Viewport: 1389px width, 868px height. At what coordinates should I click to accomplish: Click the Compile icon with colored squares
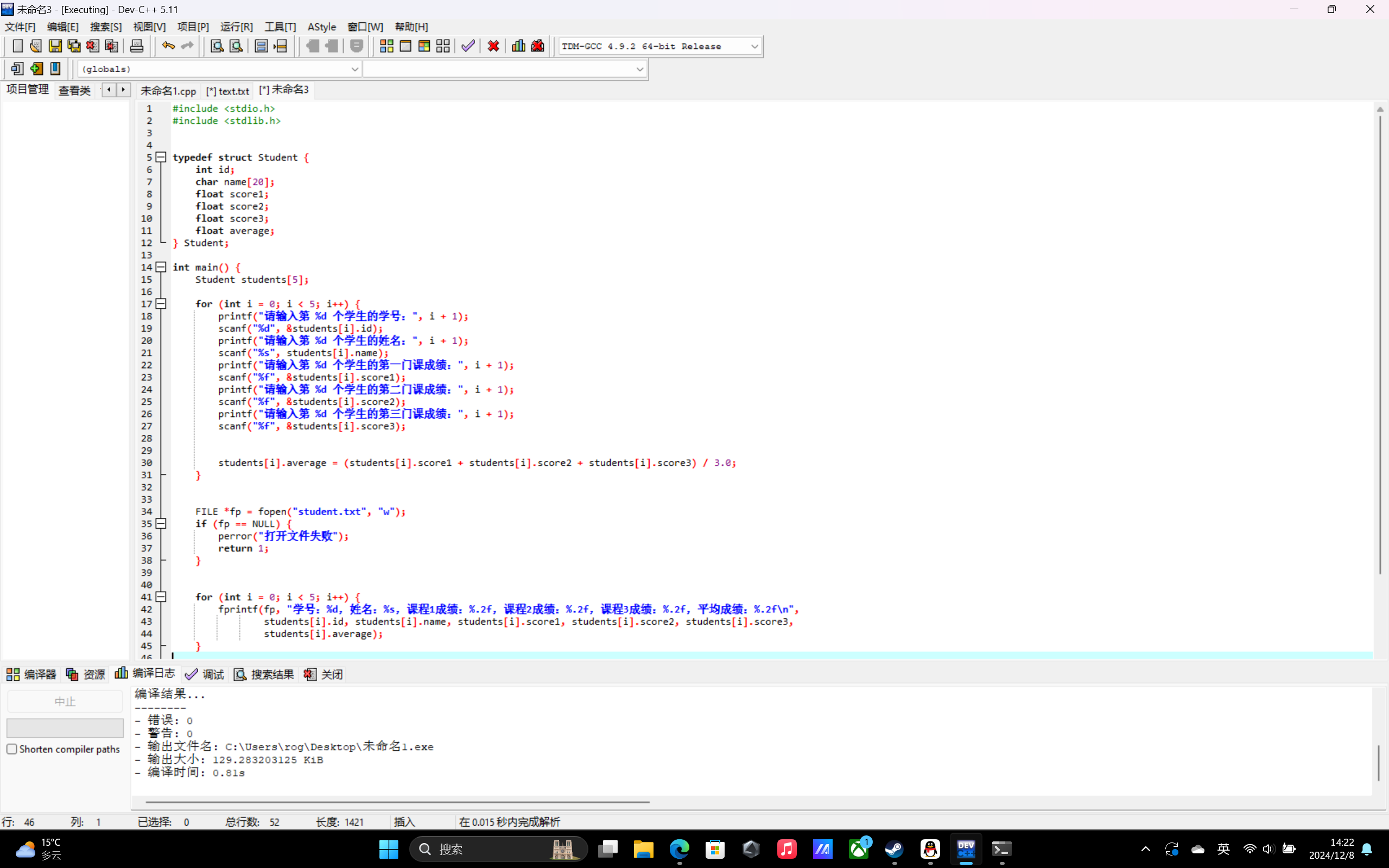click(x=386, y=46)
